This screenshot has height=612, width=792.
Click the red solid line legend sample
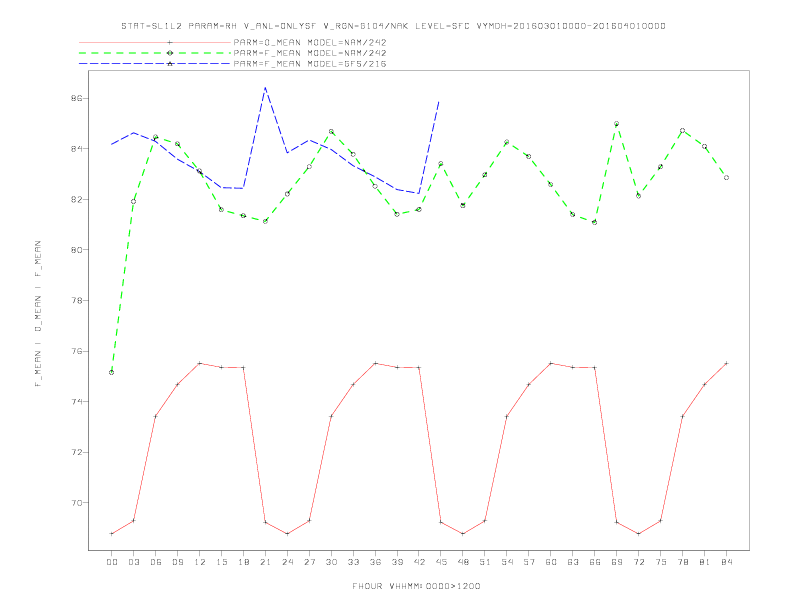pos(155,42)
